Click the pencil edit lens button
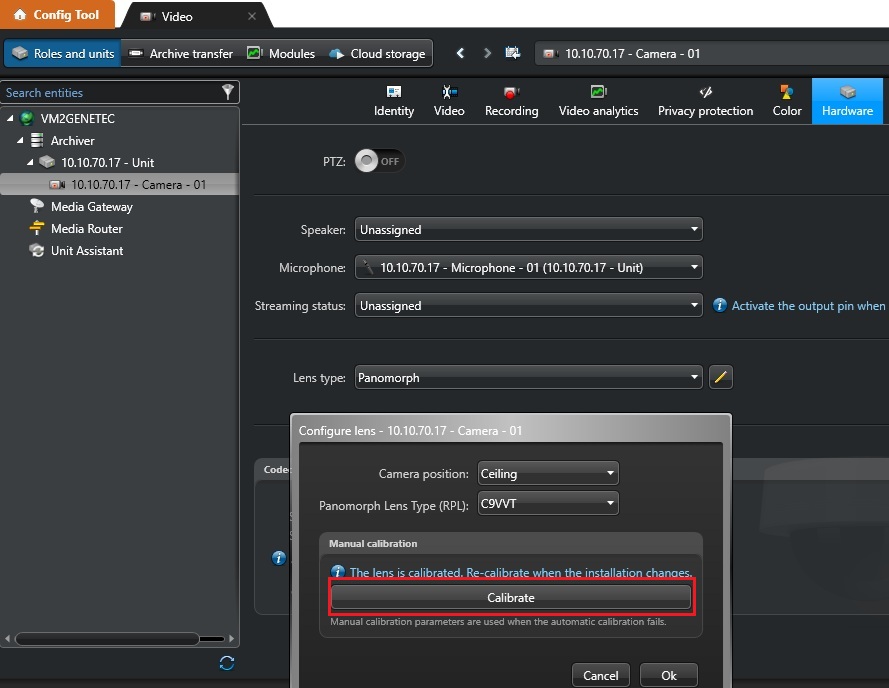The height and width of the screenshot is (688, 889). [721, 377]
